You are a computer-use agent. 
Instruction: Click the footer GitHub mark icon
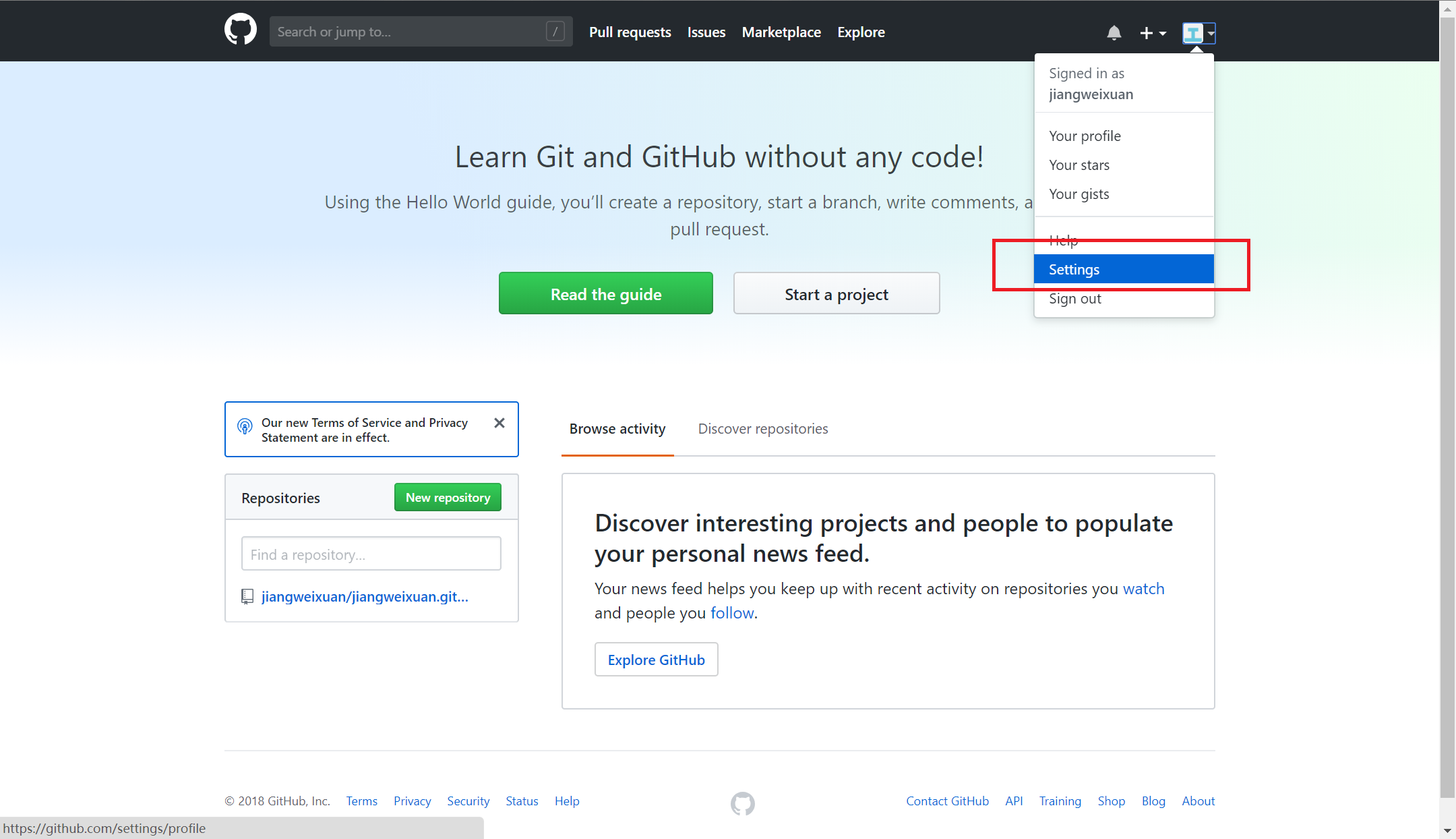(742, 803)
